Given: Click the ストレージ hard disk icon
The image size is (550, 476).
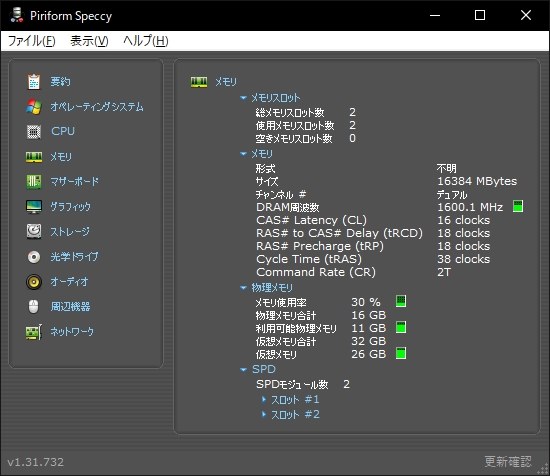Looking at the screenshot, I should (x=34, y=232).
